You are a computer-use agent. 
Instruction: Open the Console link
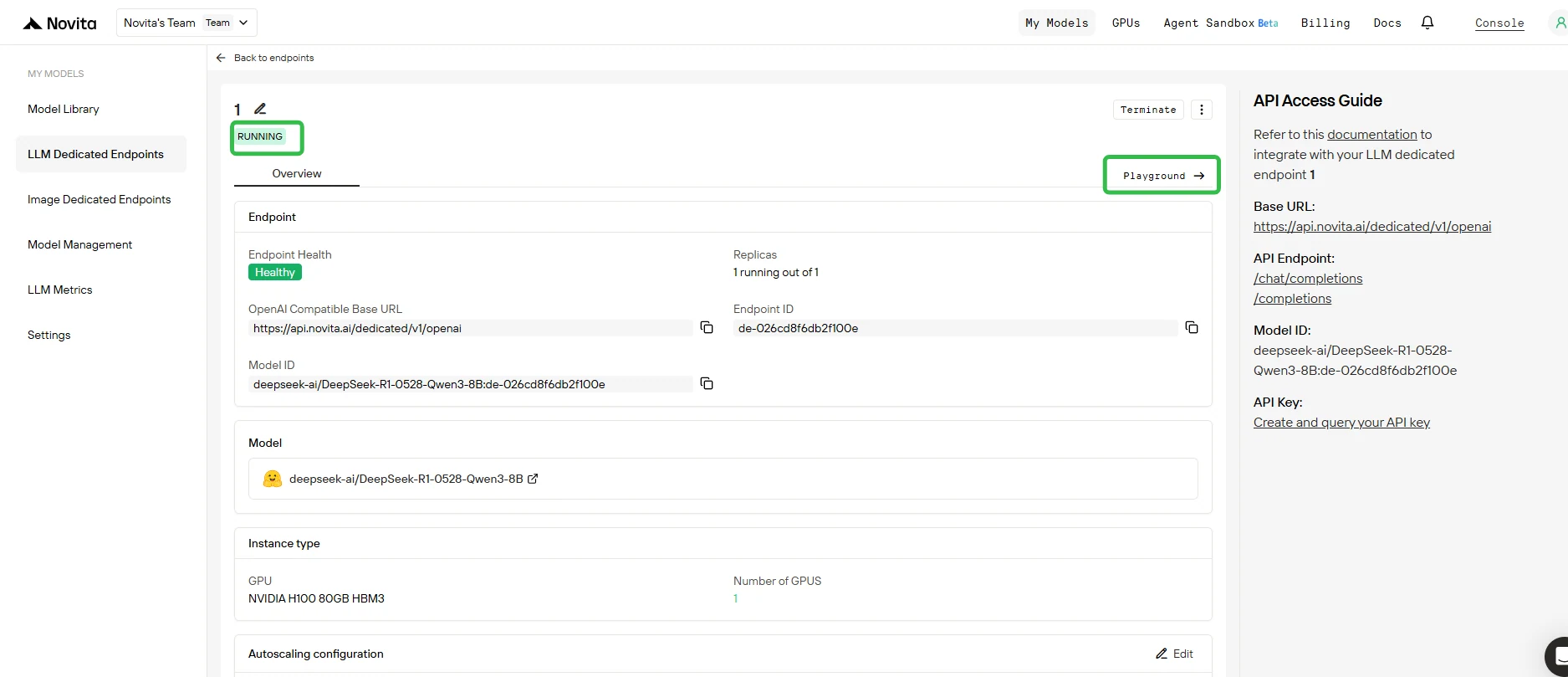pyautogui.click(x=1499, y=23)
